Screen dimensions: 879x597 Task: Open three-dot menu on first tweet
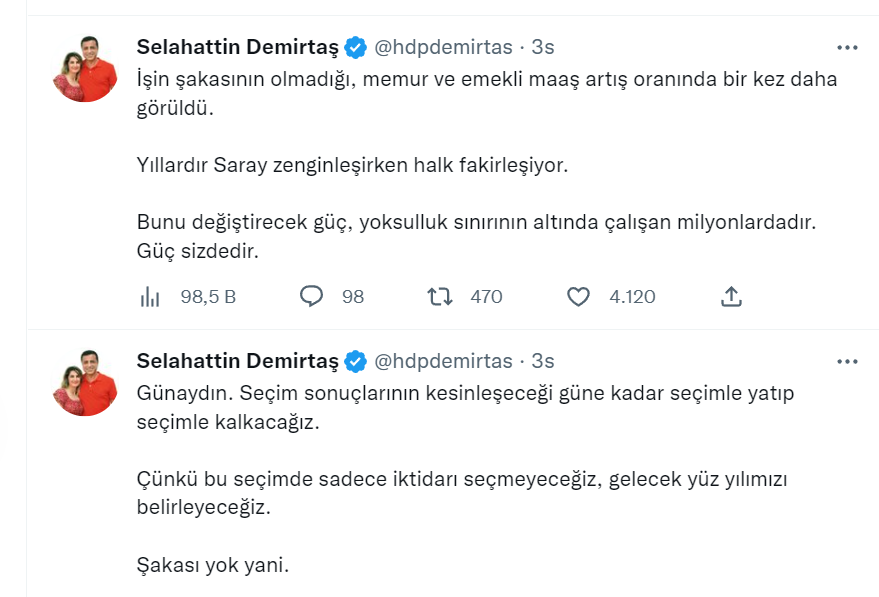click(847, 47)
